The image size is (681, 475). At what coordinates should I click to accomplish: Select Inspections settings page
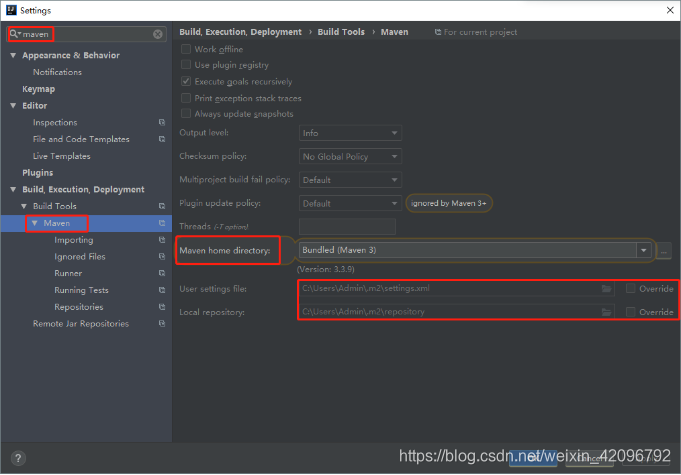coord(55,122)
